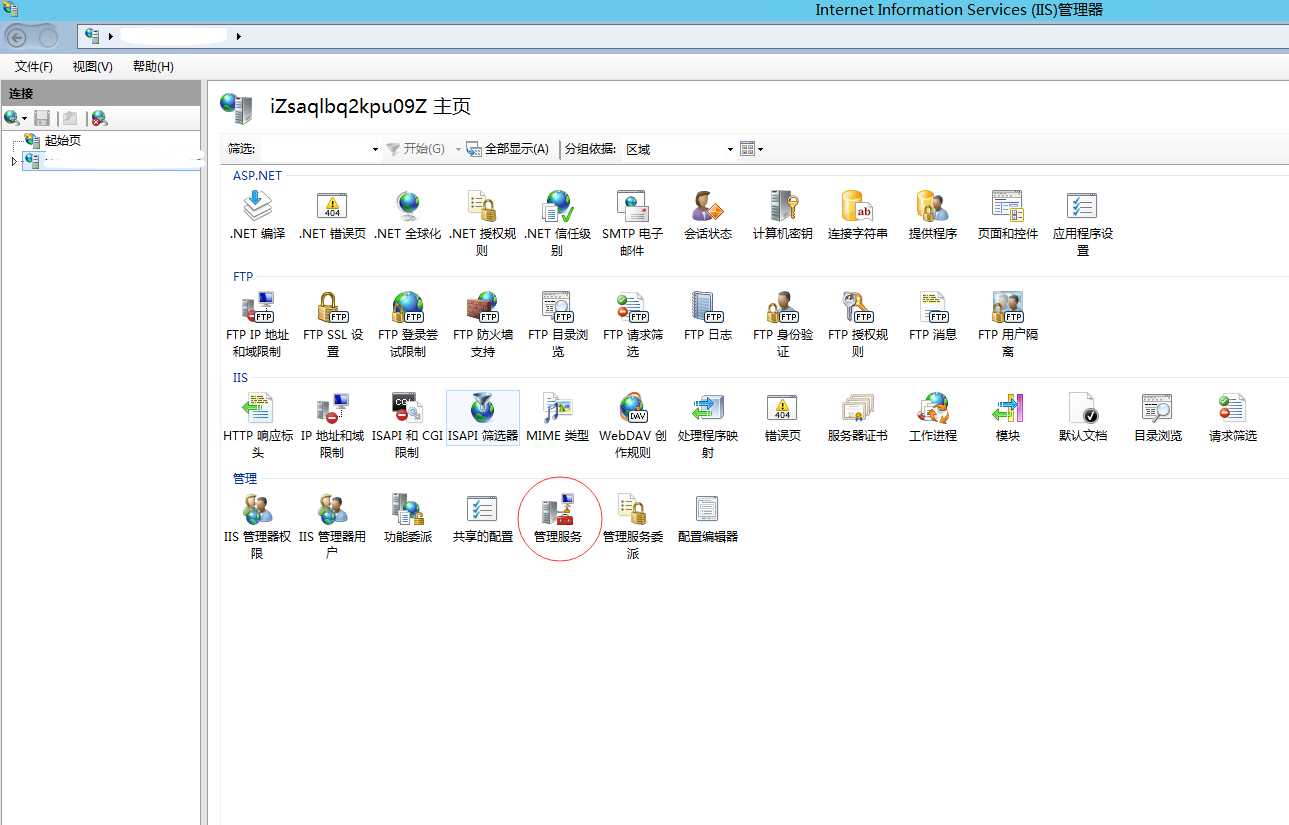Image resolution: width=1289 pixels, height=825 pixels.
Task: Open FTP SSL 设置
Action: [332, 325]
